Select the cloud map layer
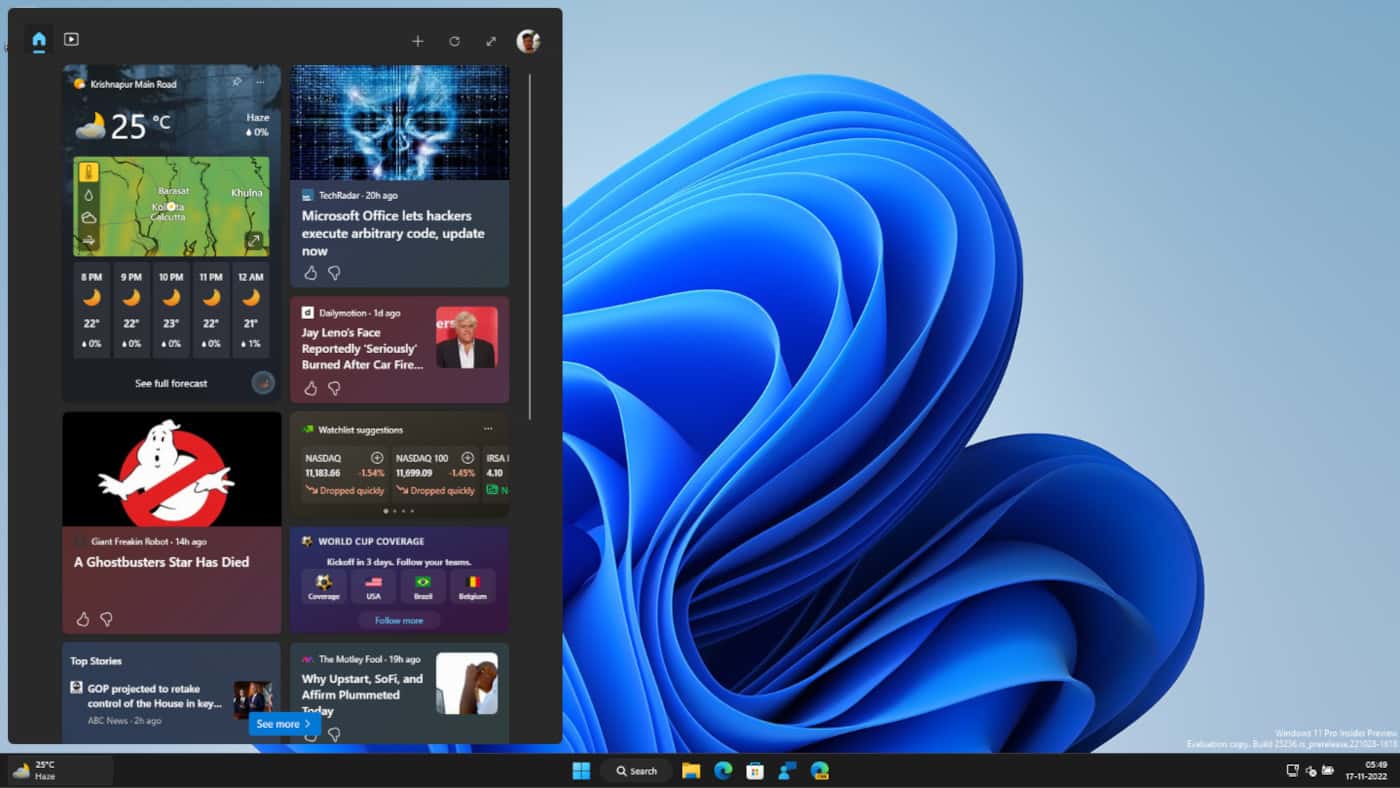The image size is (1400, 788). pyautogui.click(x=89, y=217)
